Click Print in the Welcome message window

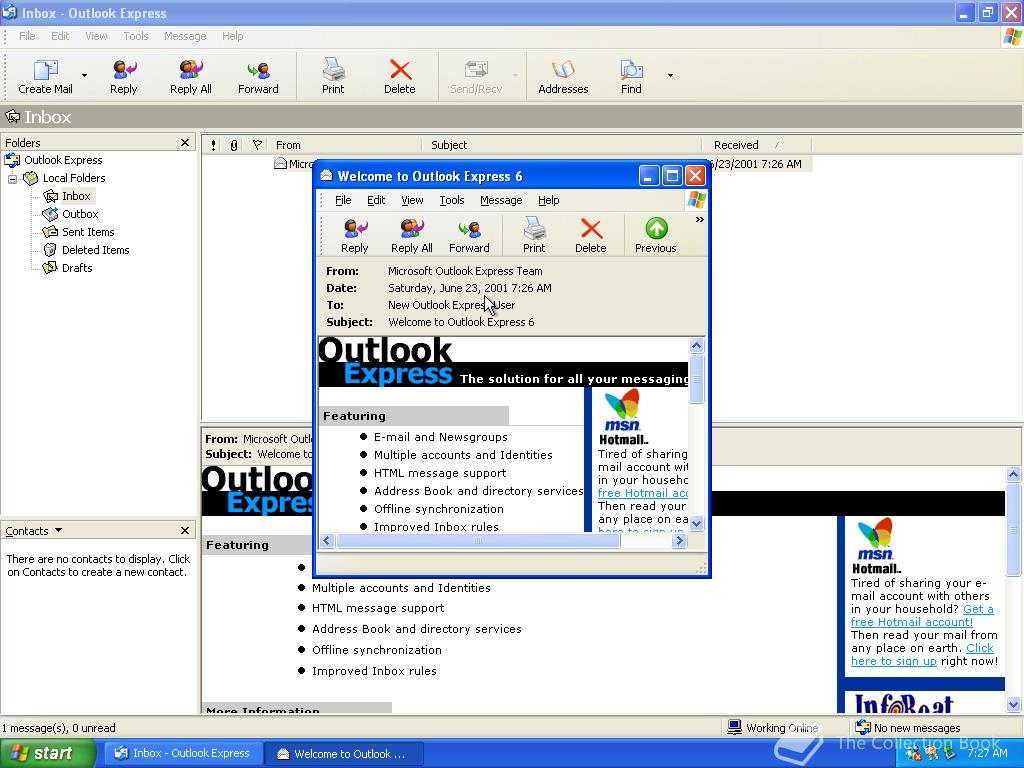coord(534,236)
